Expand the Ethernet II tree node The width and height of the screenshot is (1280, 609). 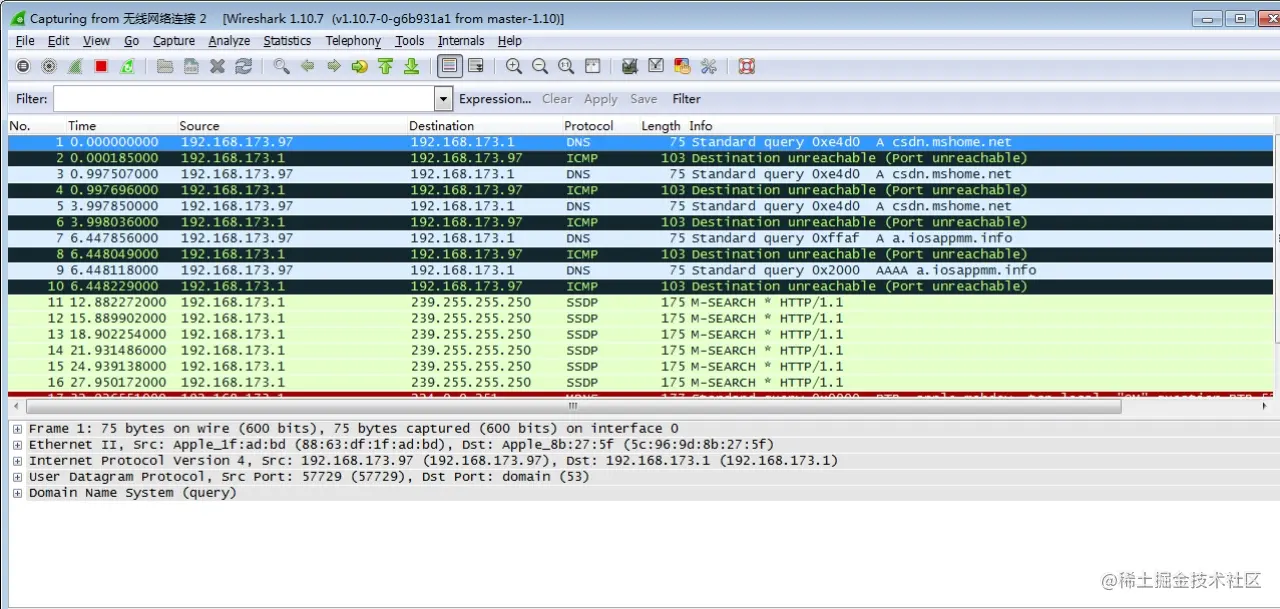point(17,445)
